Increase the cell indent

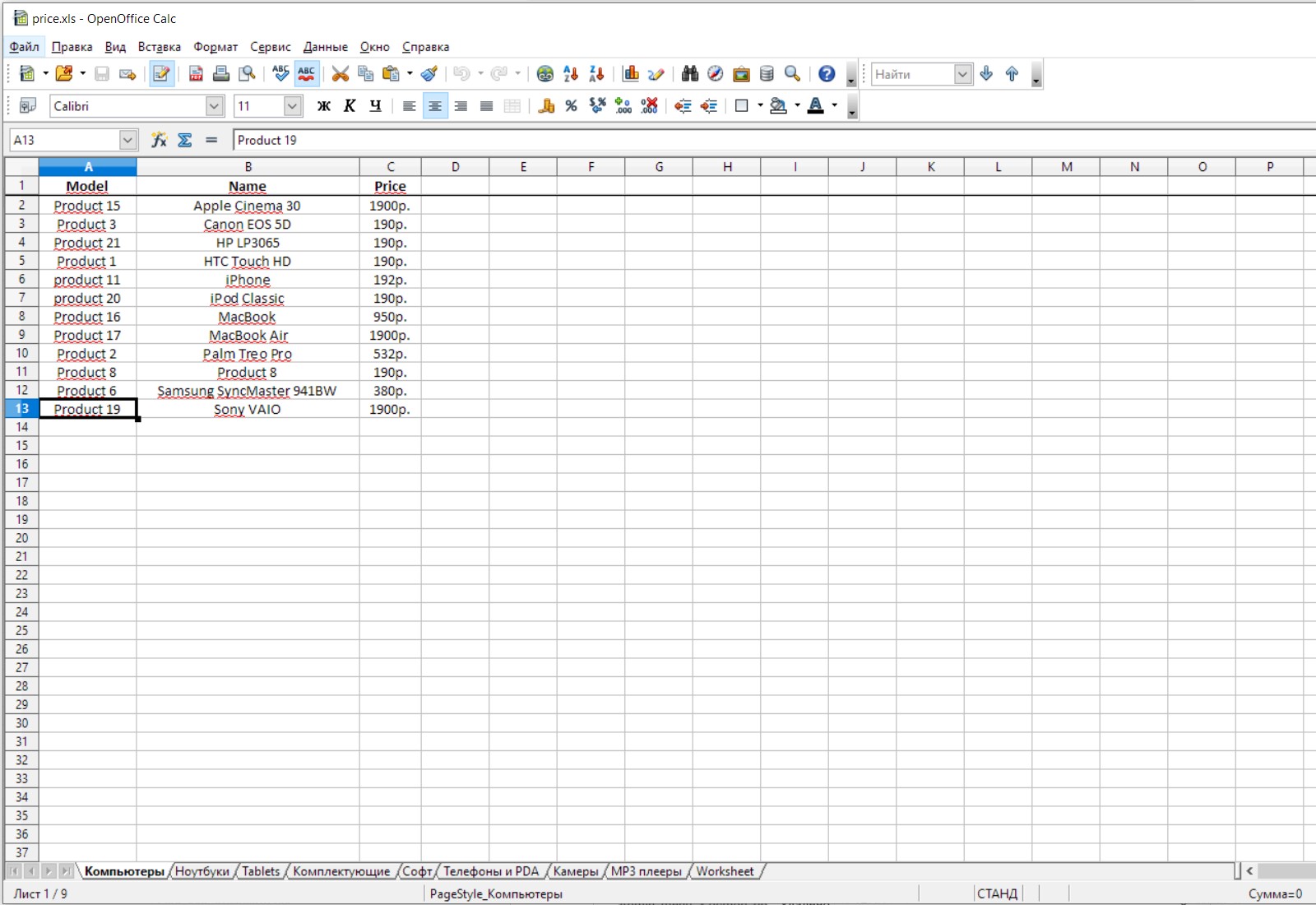pyautogui.click(x=709, y=106)
